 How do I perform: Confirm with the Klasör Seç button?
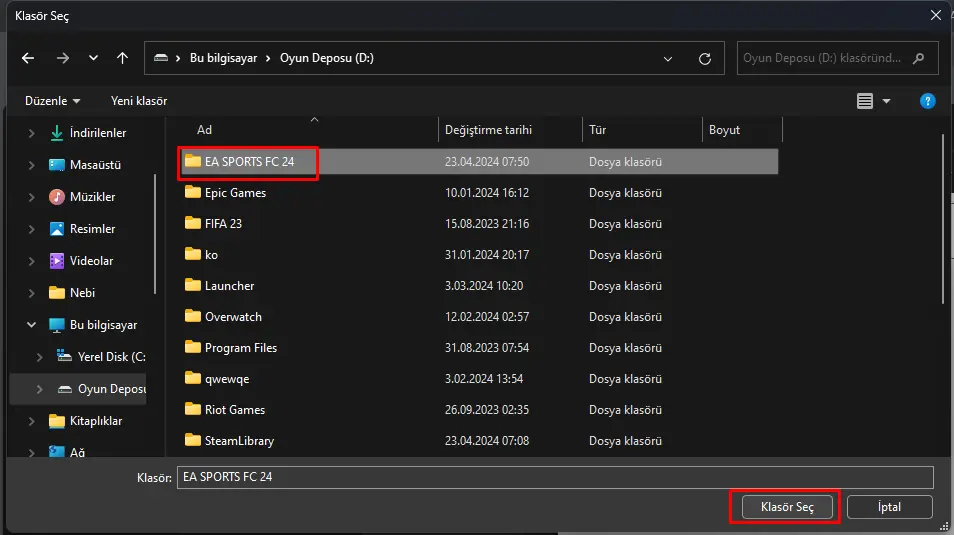[787, 507]
